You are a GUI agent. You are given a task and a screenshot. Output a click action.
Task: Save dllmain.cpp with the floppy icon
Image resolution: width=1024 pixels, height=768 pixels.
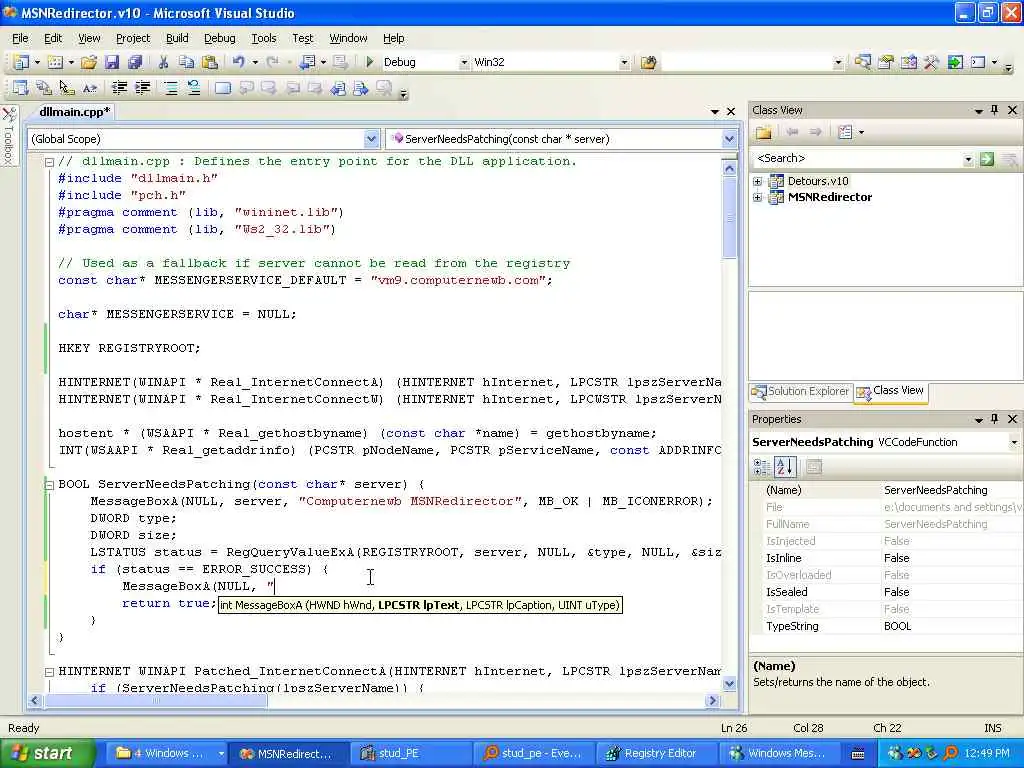click(112, 62)
